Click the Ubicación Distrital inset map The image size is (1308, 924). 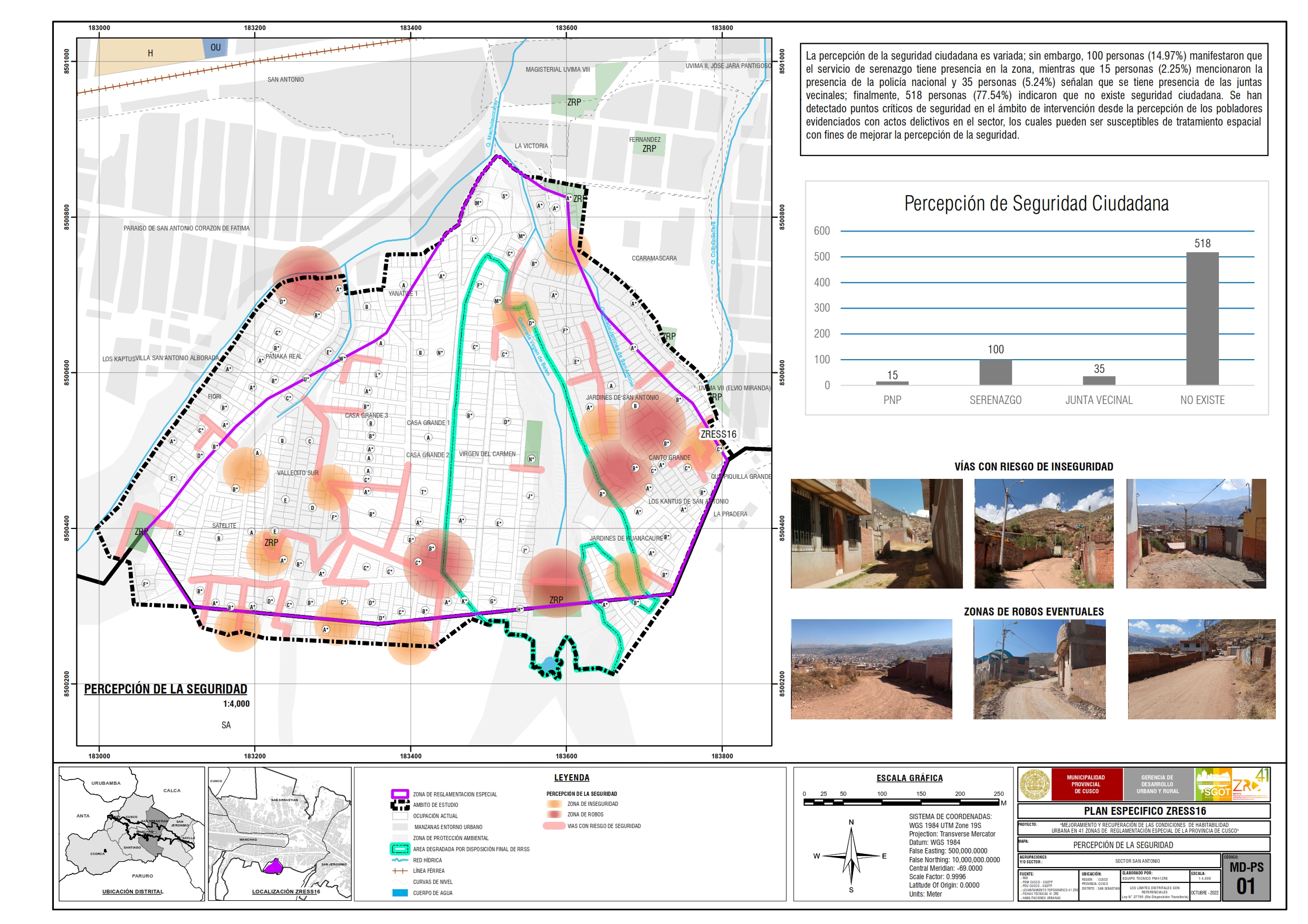pyautogui.click(x=131, y=833)
